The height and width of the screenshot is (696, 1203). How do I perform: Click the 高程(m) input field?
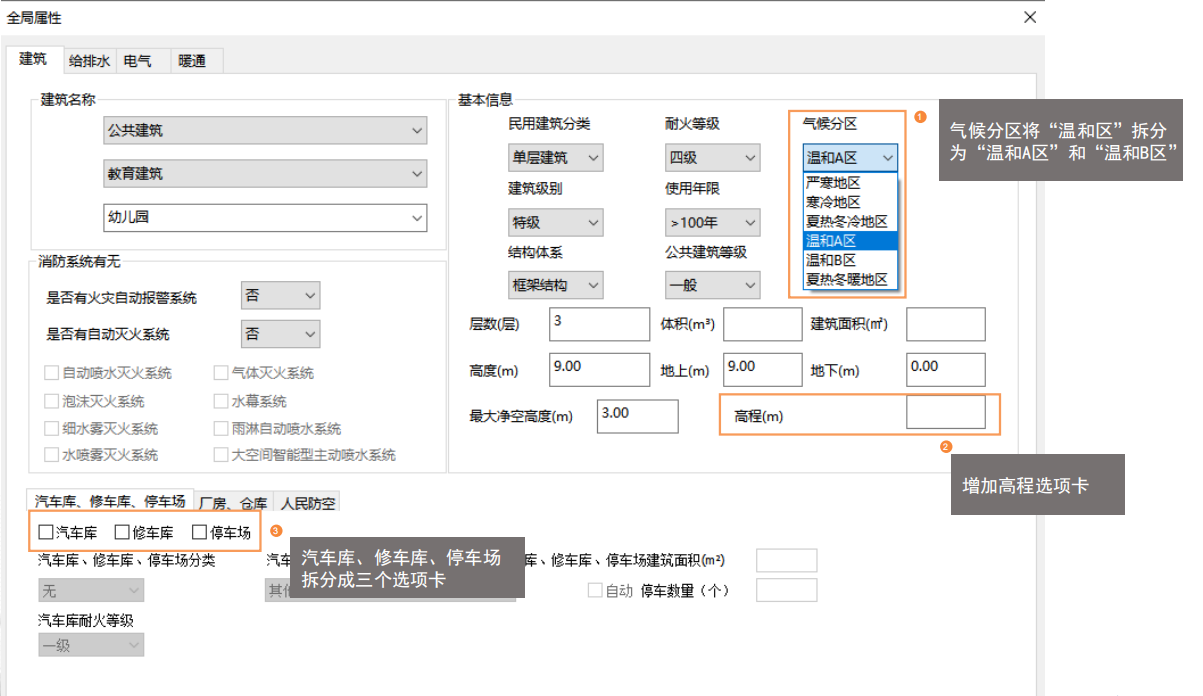945,412
